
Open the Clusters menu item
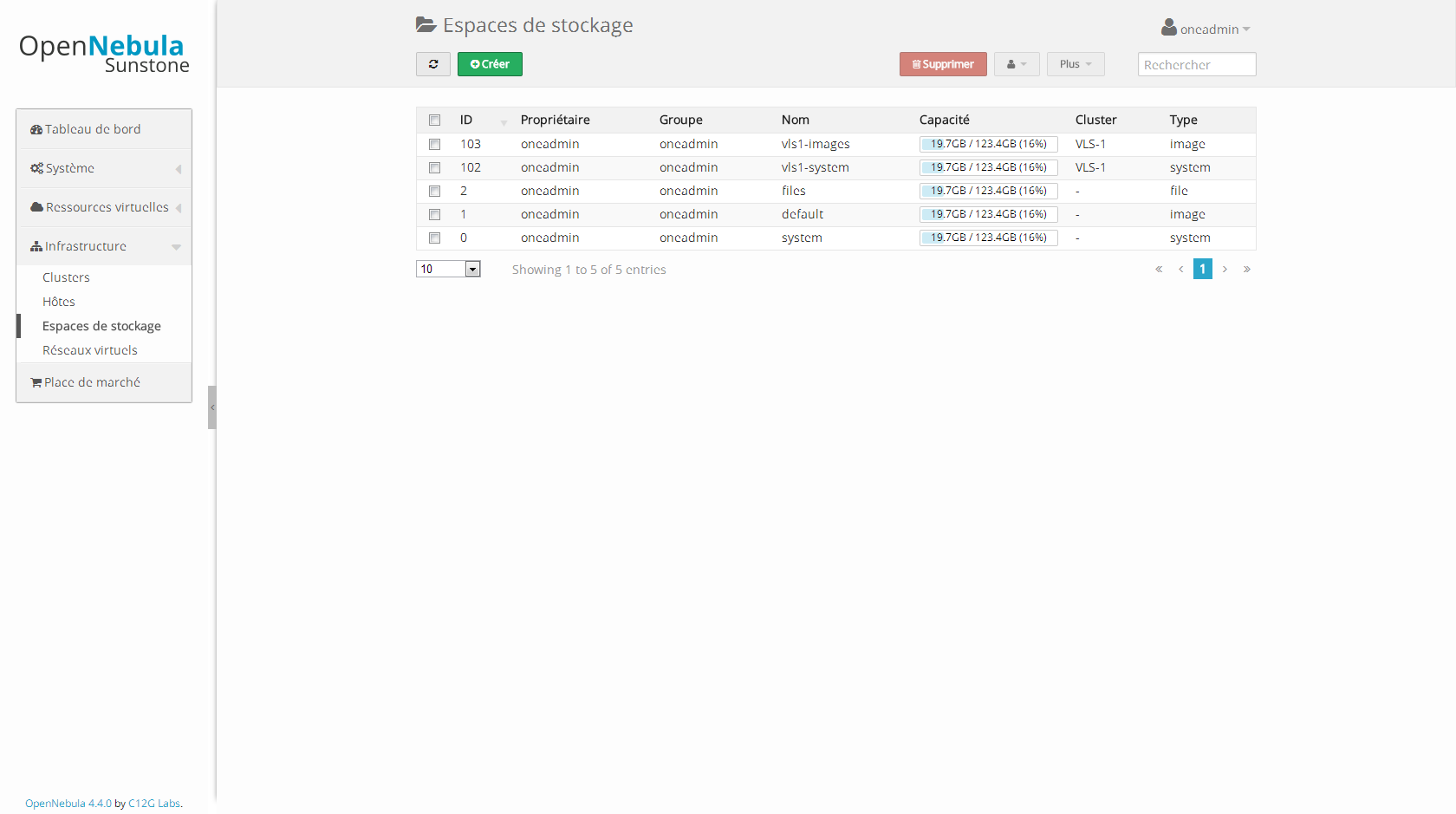pos(66,277)
